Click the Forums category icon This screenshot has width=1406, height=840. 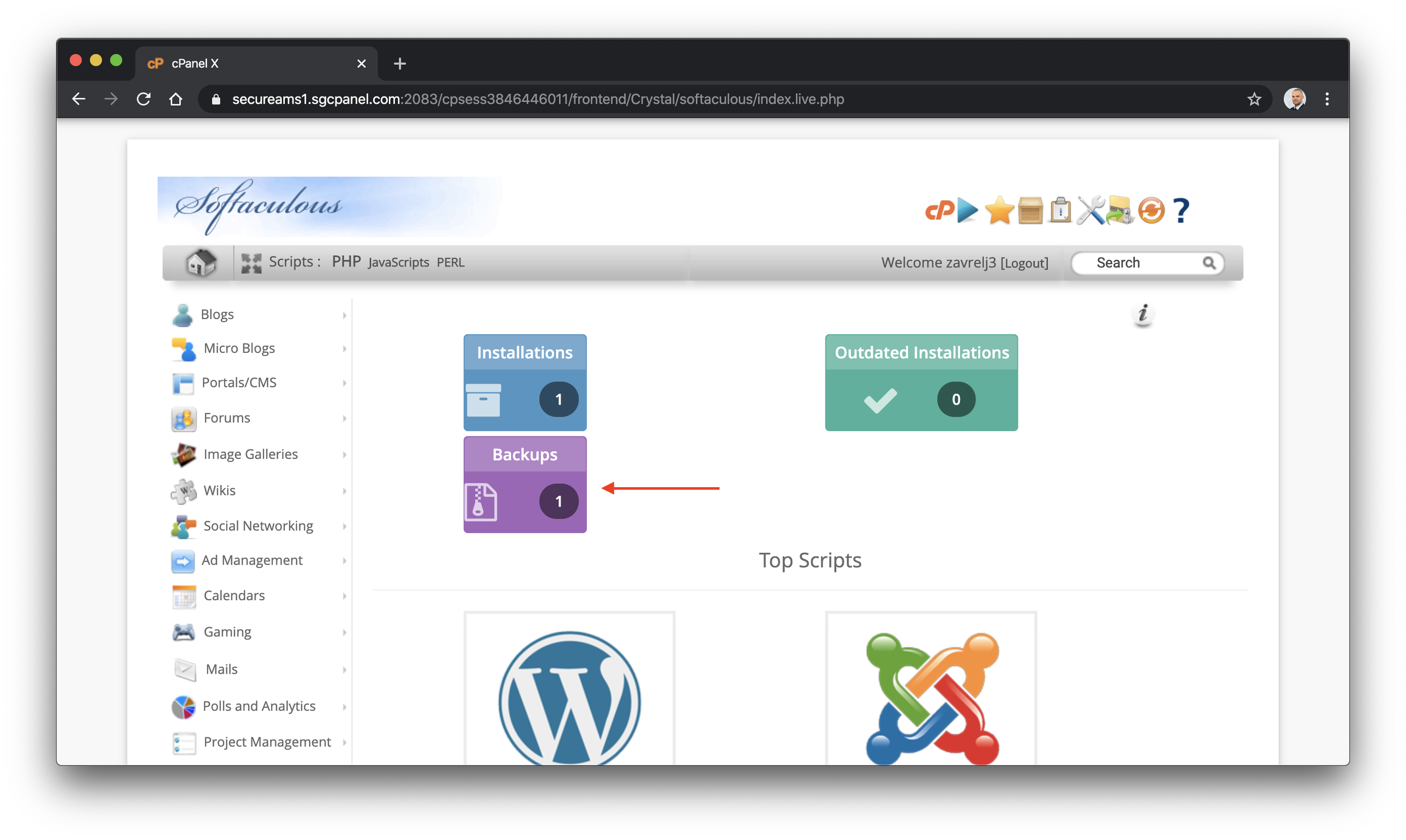184,419
